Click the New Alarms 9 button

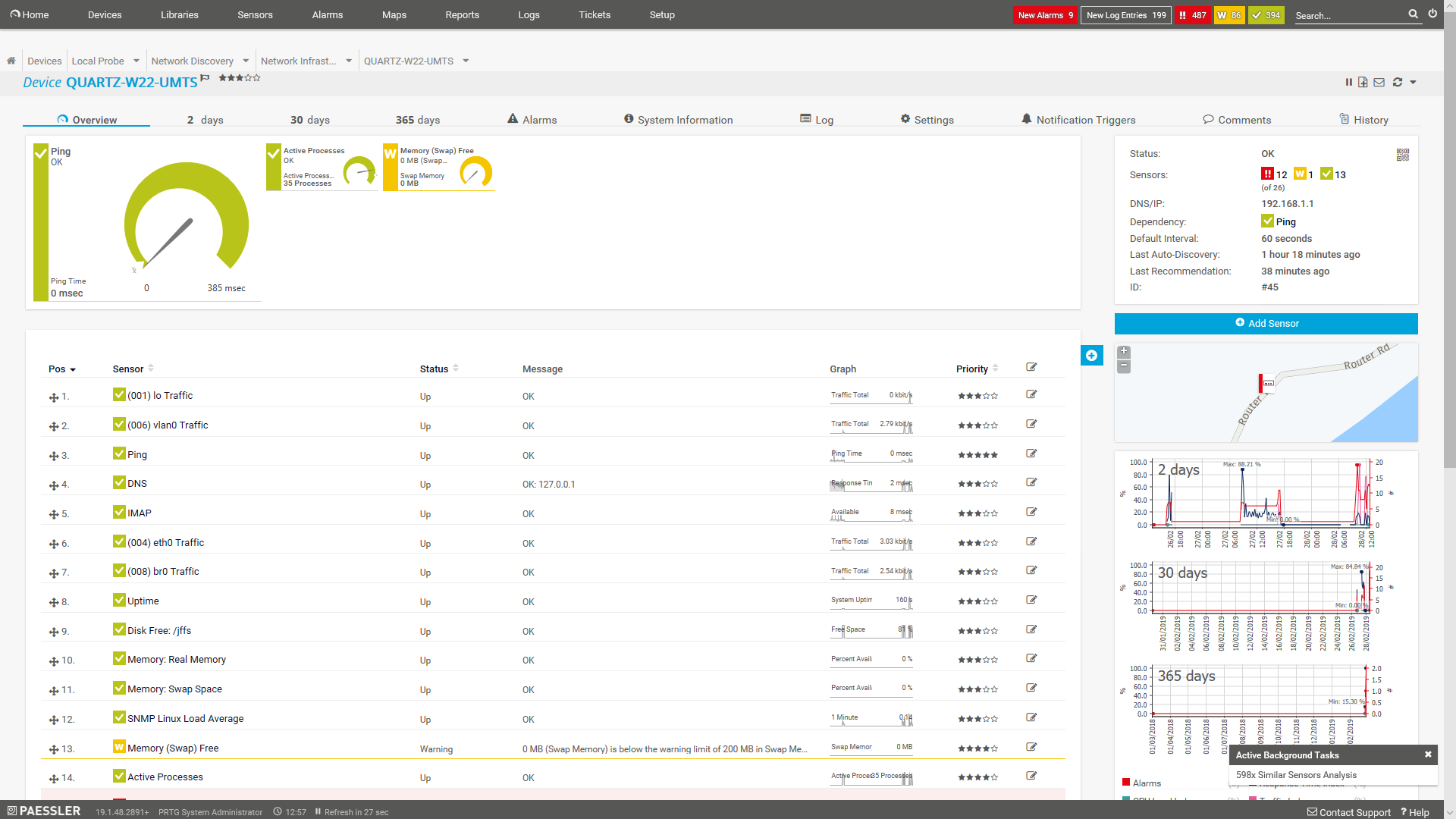pos(1046,15)
